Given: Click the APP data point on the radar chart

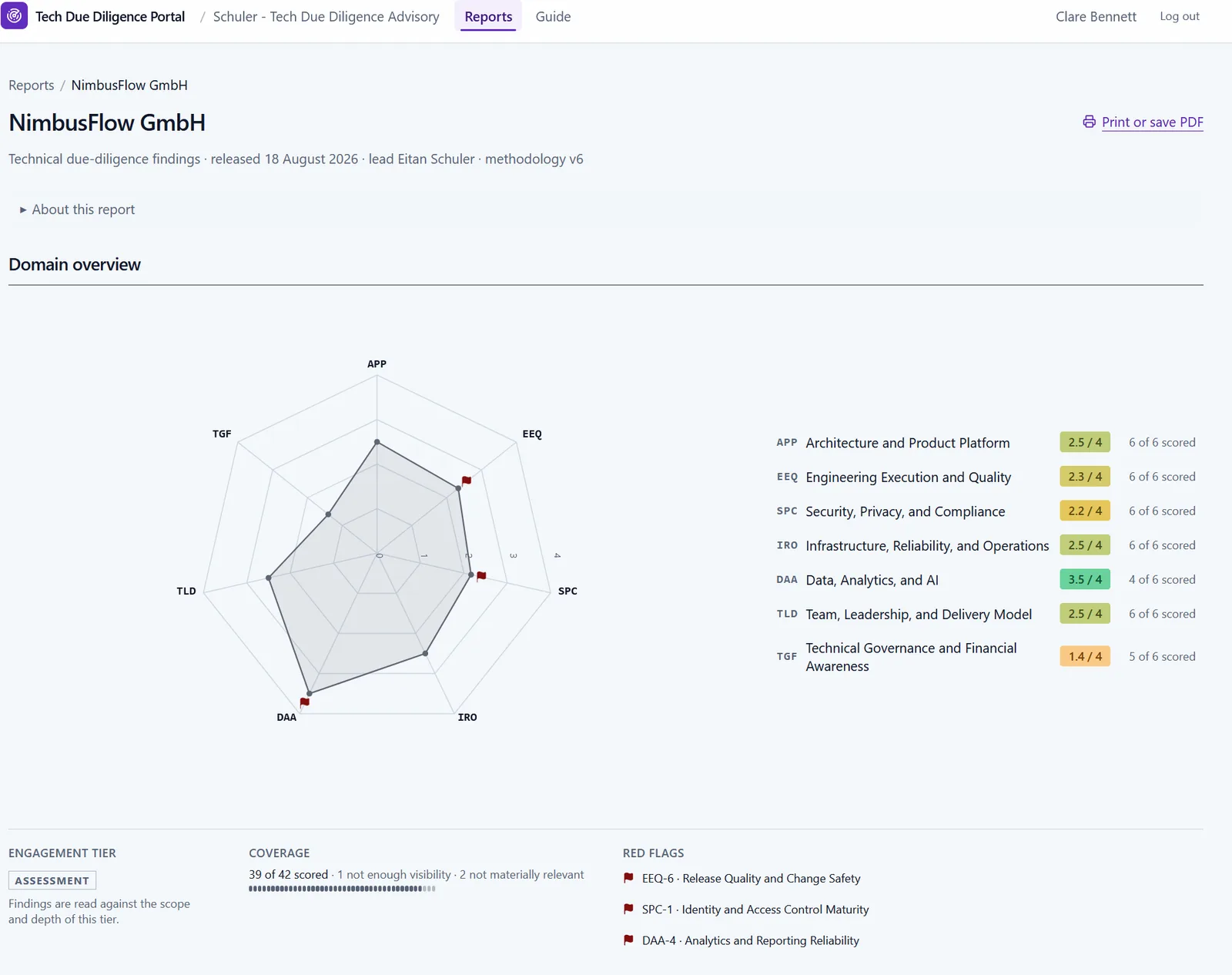Looking at the screenshot, I should click(377, 442).
